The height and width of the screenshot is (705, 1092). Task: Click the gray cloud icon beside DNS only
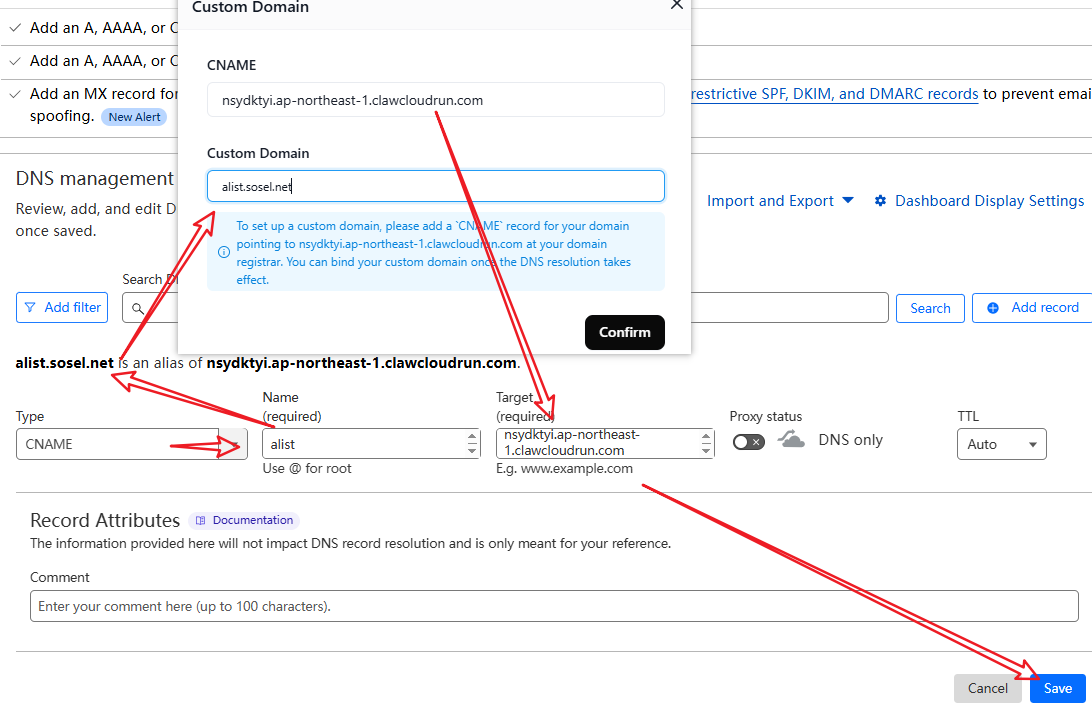click(x=791, y=440)
